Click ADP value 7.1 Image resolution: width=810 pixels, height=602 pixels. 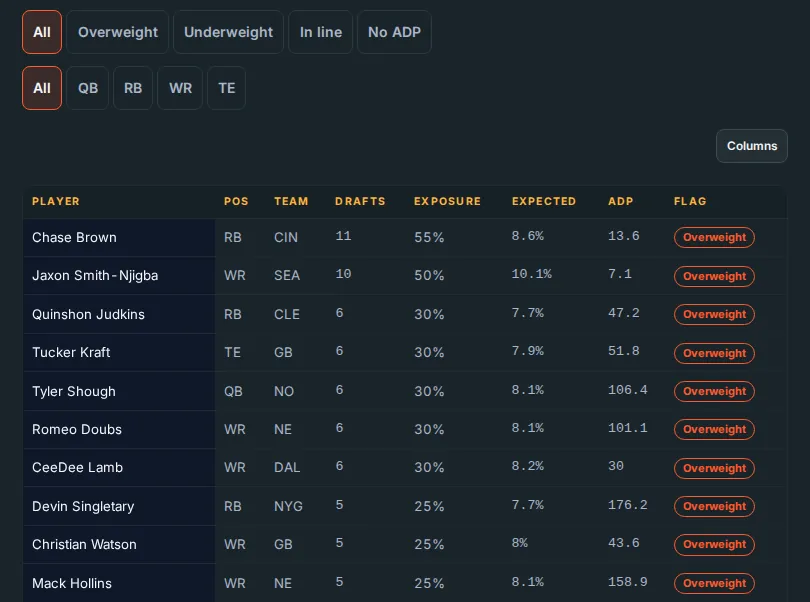tap(619, 274)
